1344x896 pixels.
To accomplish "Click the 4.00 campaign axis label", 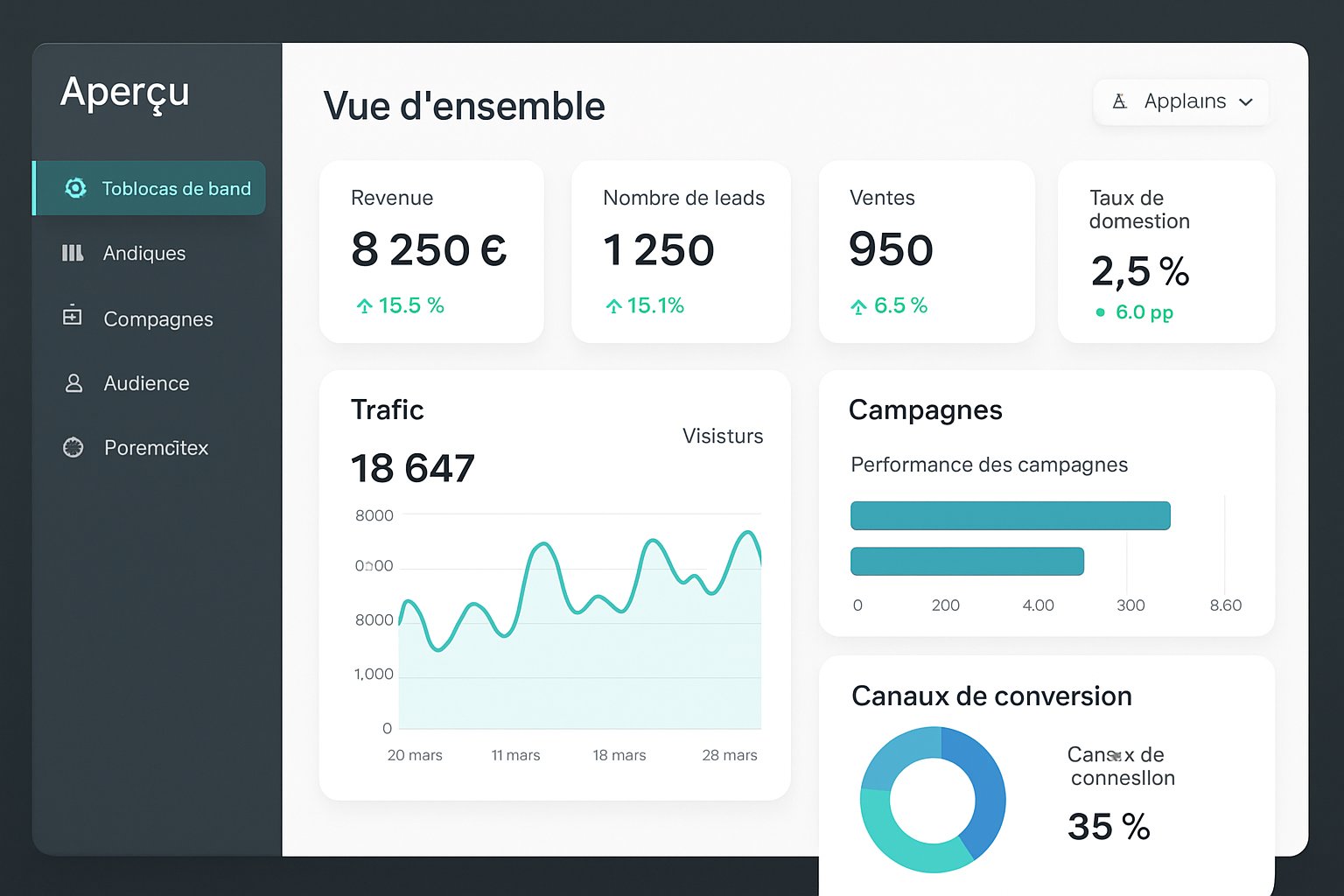I will click(x=1039, y=605).
